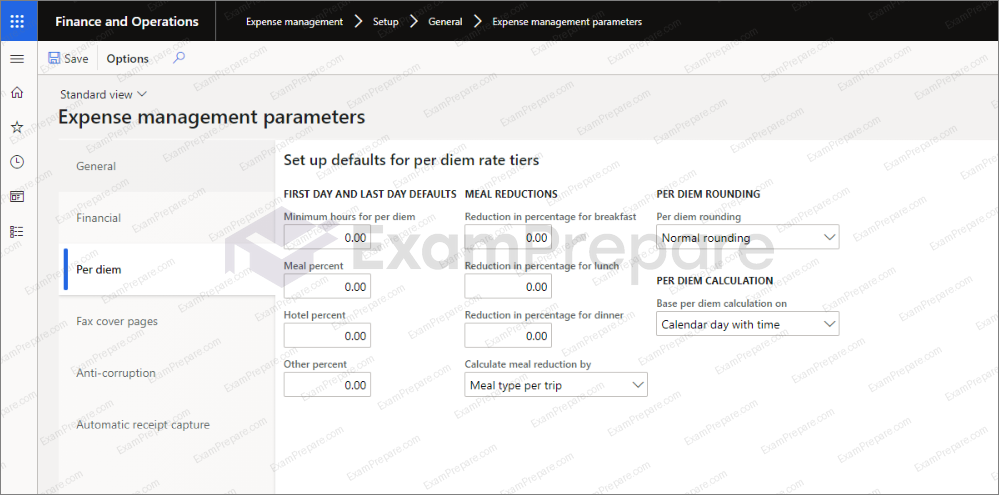Click the Other percent field

[327, 385]
